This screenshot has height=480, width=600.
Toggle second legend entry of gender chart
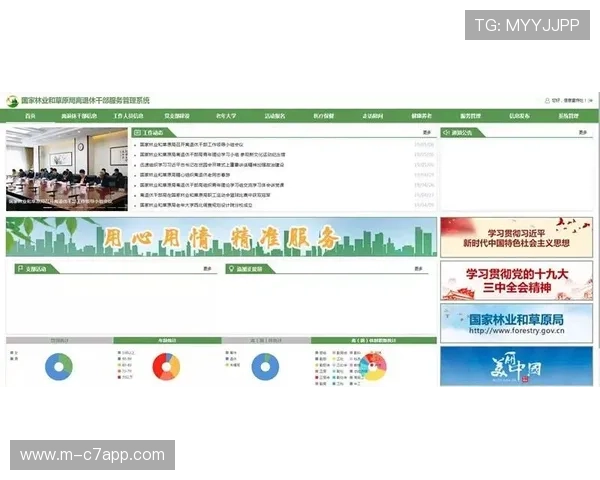[14, 359]
